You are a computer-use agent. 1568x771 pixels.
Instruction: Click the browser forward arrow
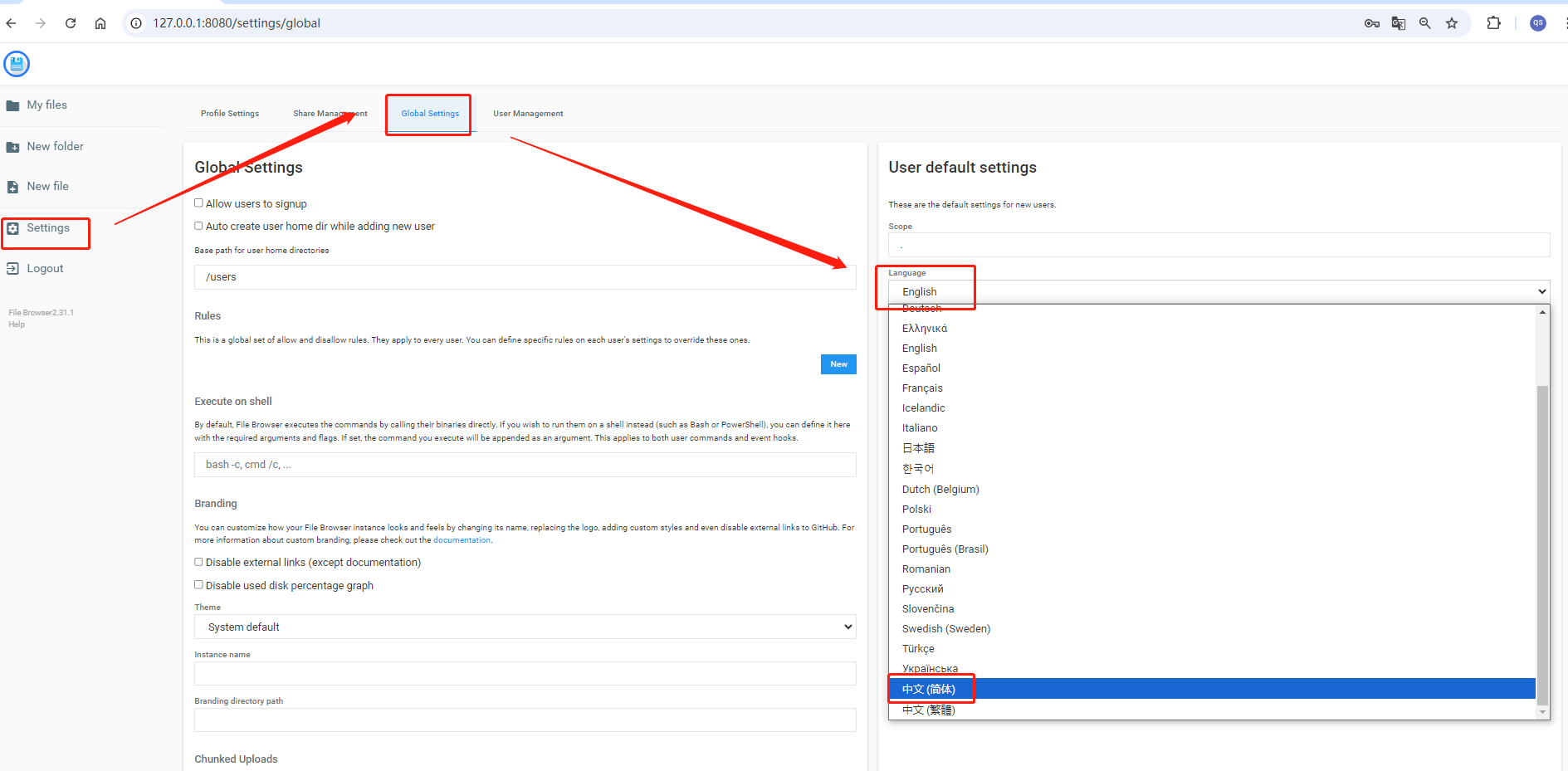click(41, 23)
